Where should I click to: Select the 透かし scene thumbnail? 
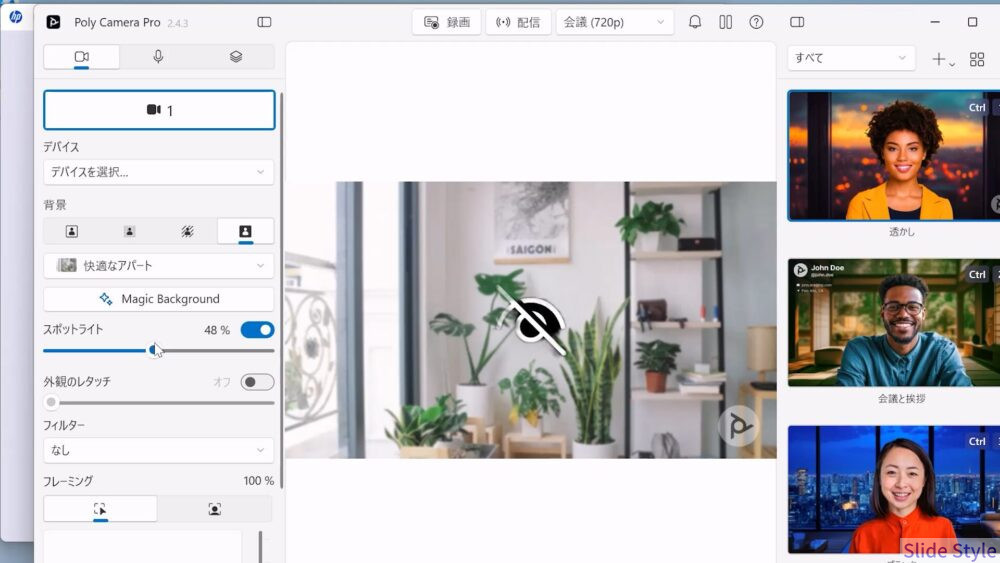(894, 156)
